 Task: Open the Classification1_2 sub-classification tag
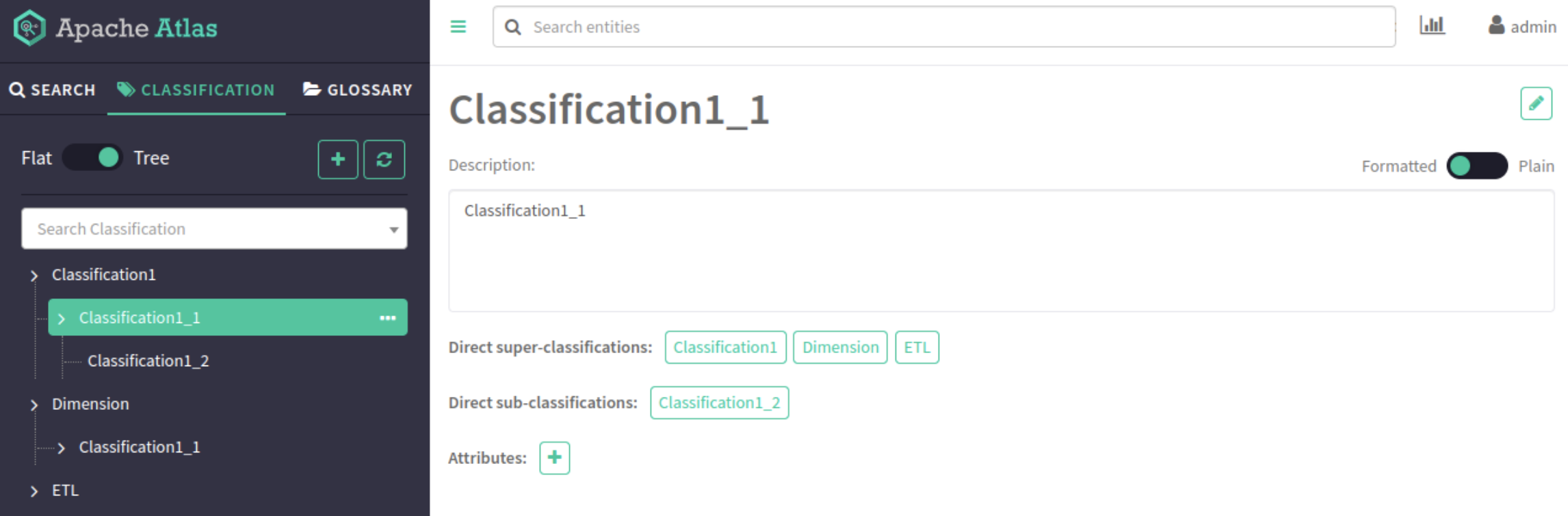click(x=719, y=403)
